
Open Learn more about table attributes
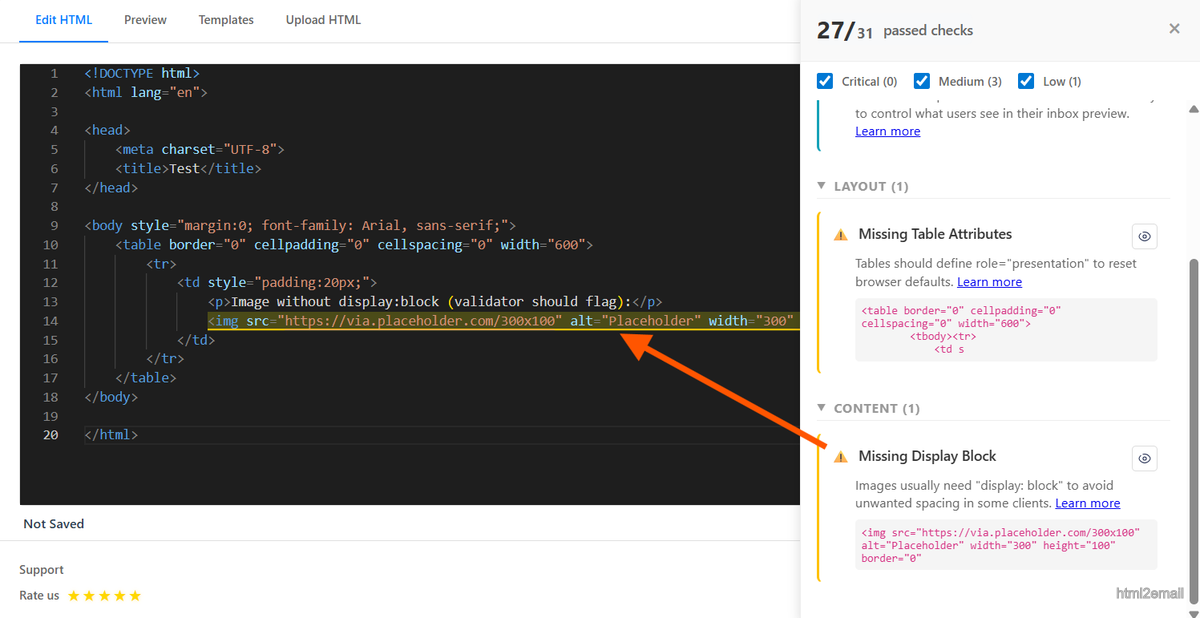coord(989,281)
